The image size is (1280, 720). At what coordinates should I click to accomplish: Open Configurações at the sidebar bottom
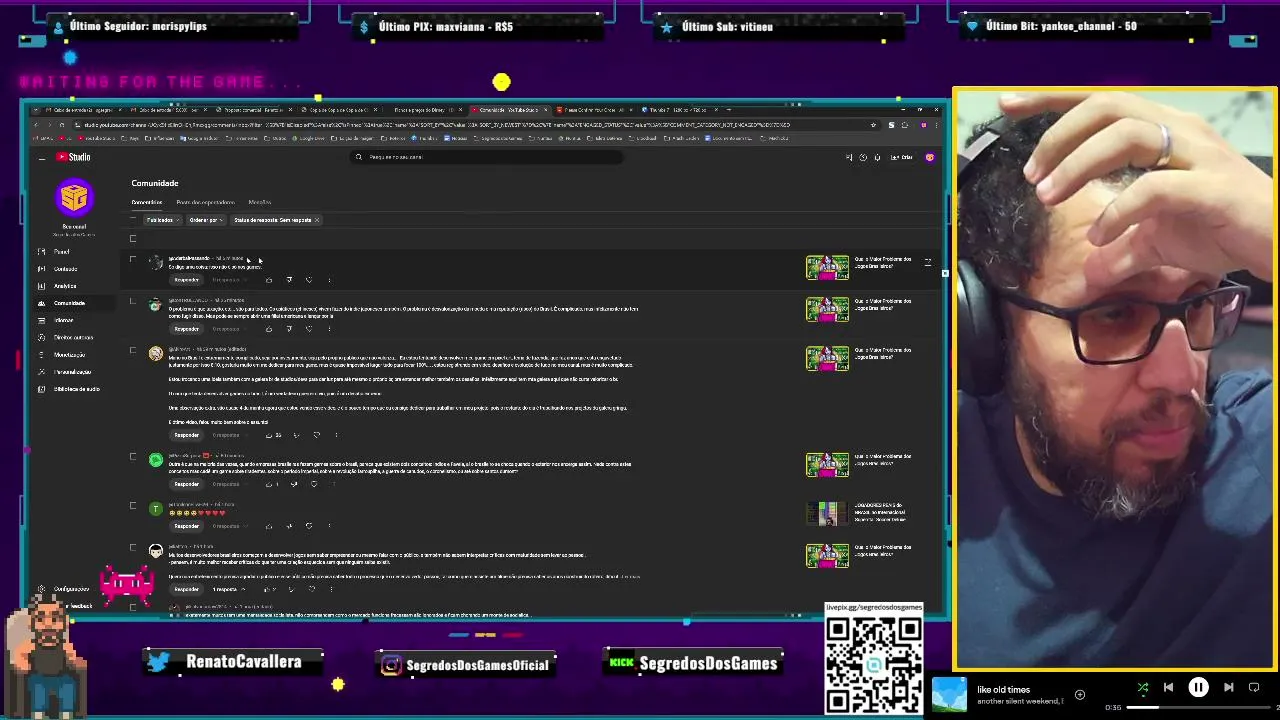70,589
